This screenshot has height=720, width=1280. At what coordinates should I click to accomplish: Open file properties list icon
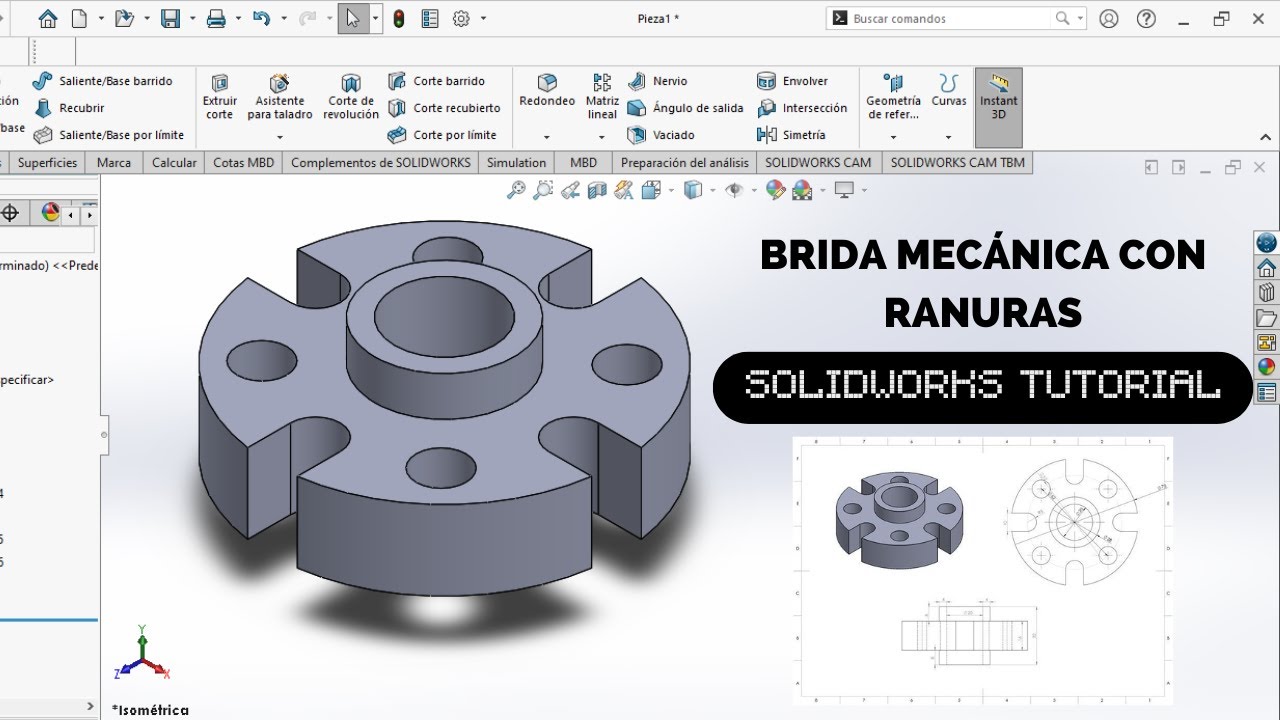point(430,18)
